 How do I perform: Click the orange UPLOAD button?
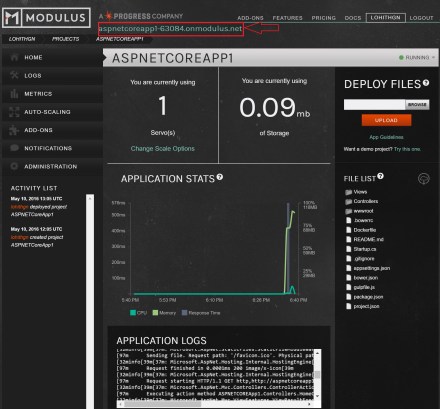(x=386, y=120)
